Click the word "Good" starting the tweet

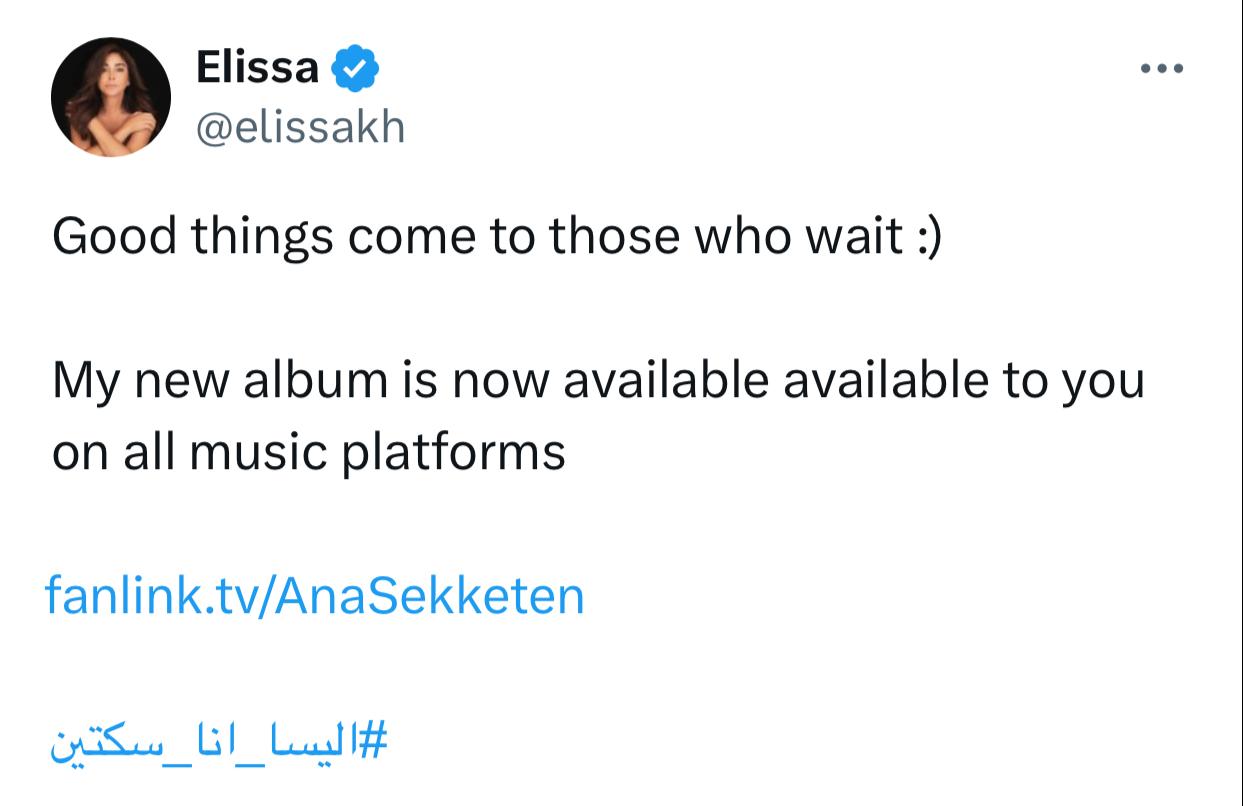point(114,236)
